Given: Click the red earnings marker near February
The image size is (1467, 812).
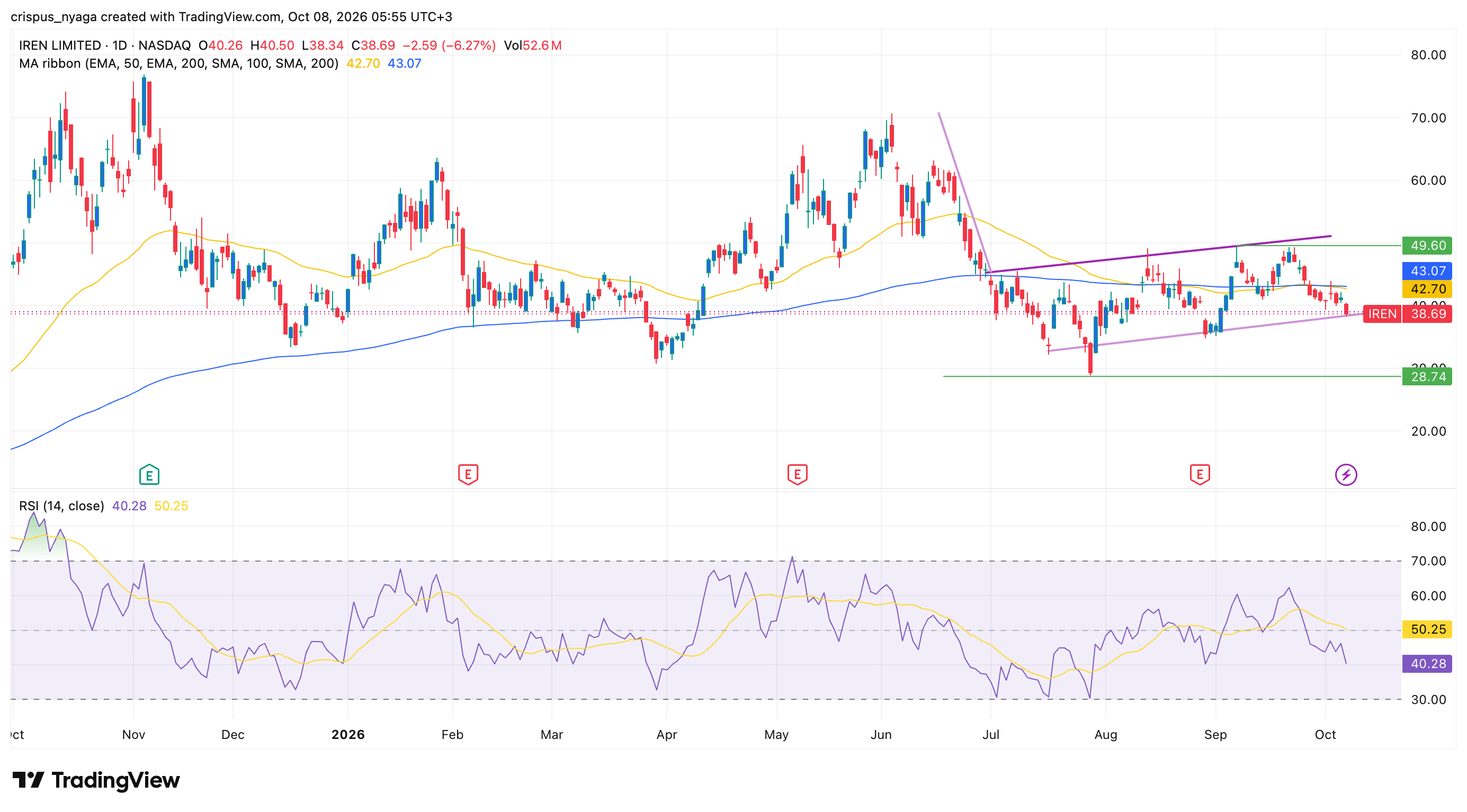Looking at the screenshot, I should [468, 475].
